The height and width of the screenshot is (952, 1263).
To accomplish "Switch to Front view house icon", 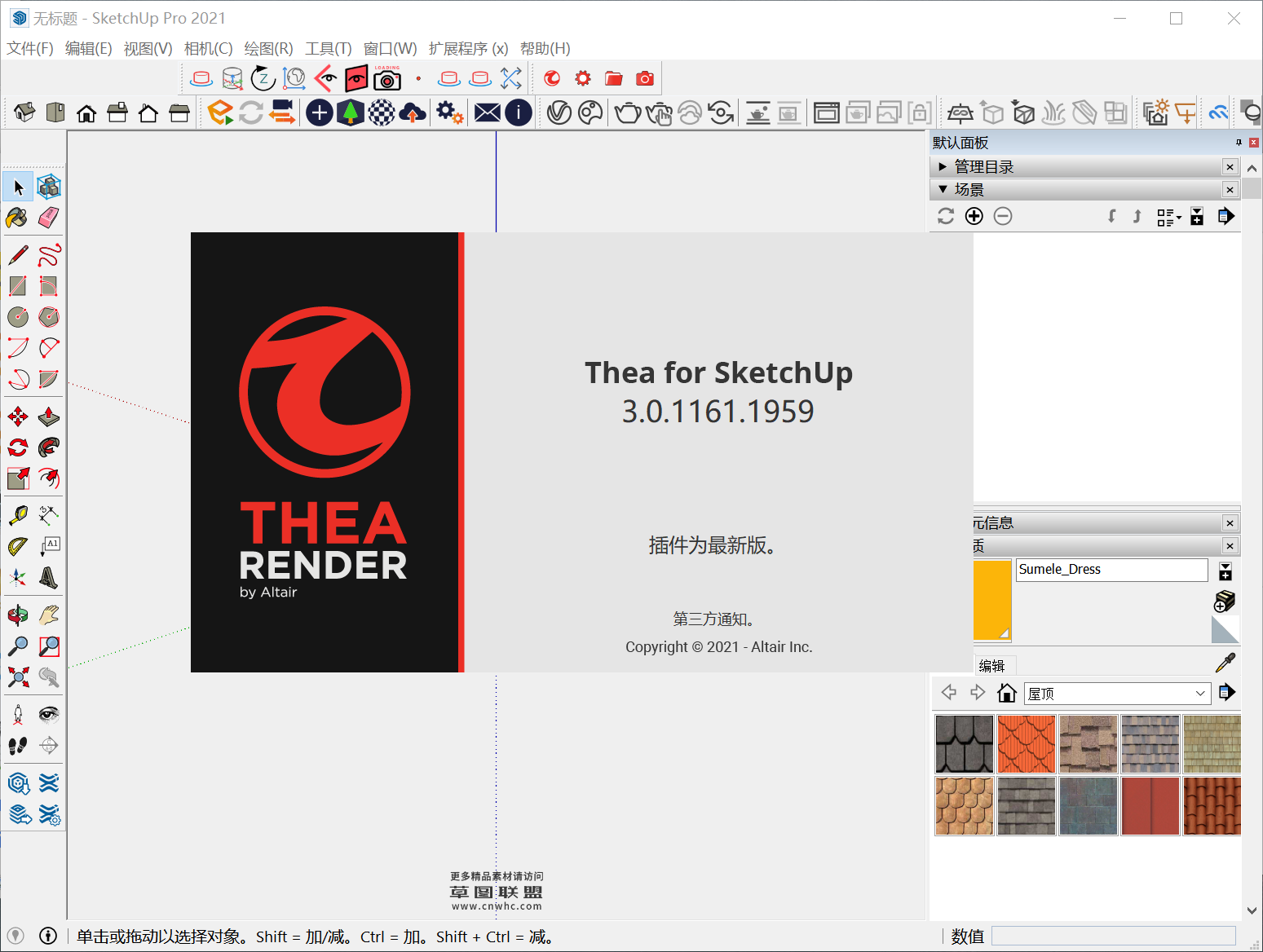I will tap(86, 112).
